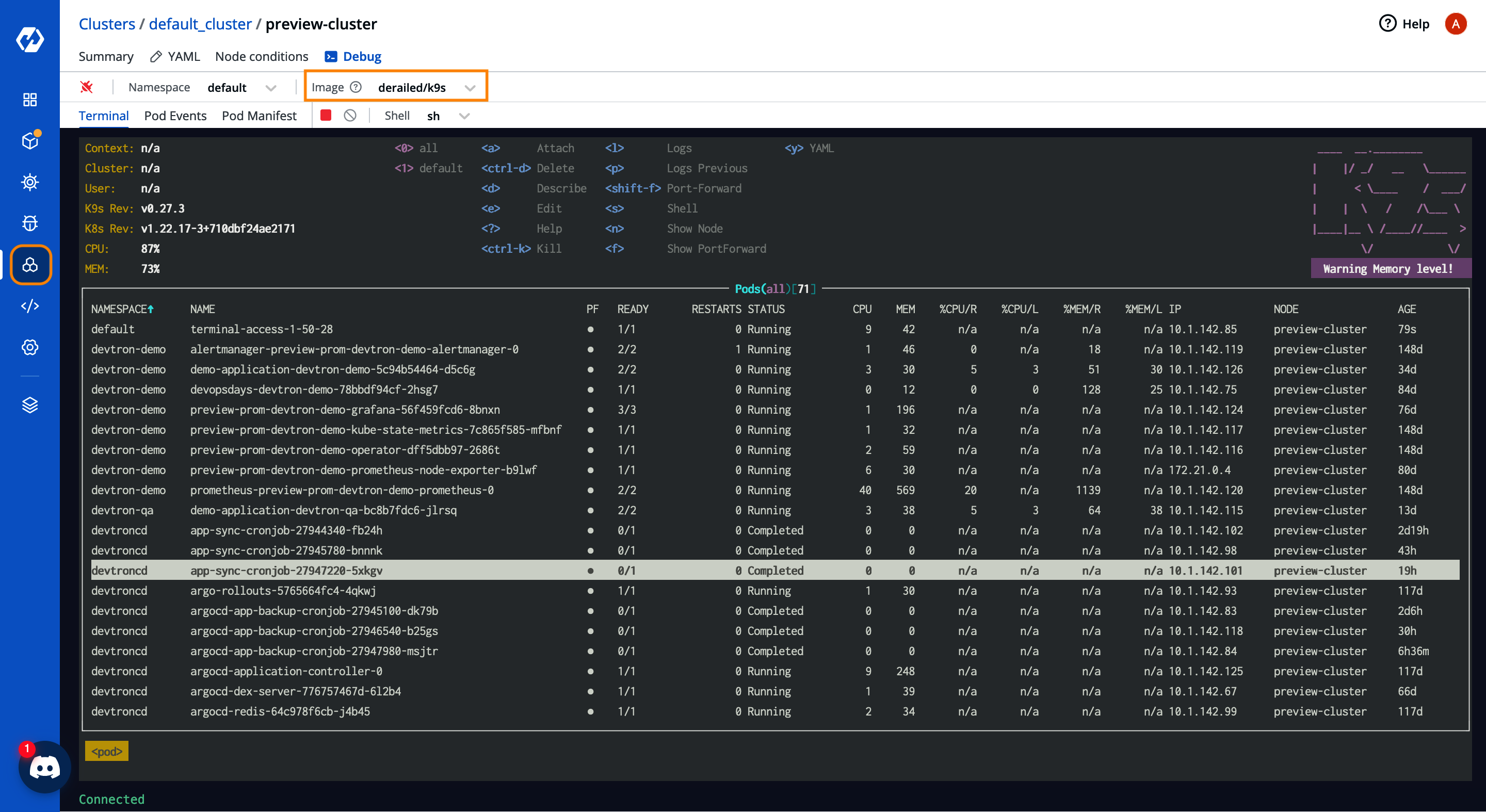Viewport: 1486px width, 812px height.
Task: Switch to the Summary tab
Action: point(106,57)
